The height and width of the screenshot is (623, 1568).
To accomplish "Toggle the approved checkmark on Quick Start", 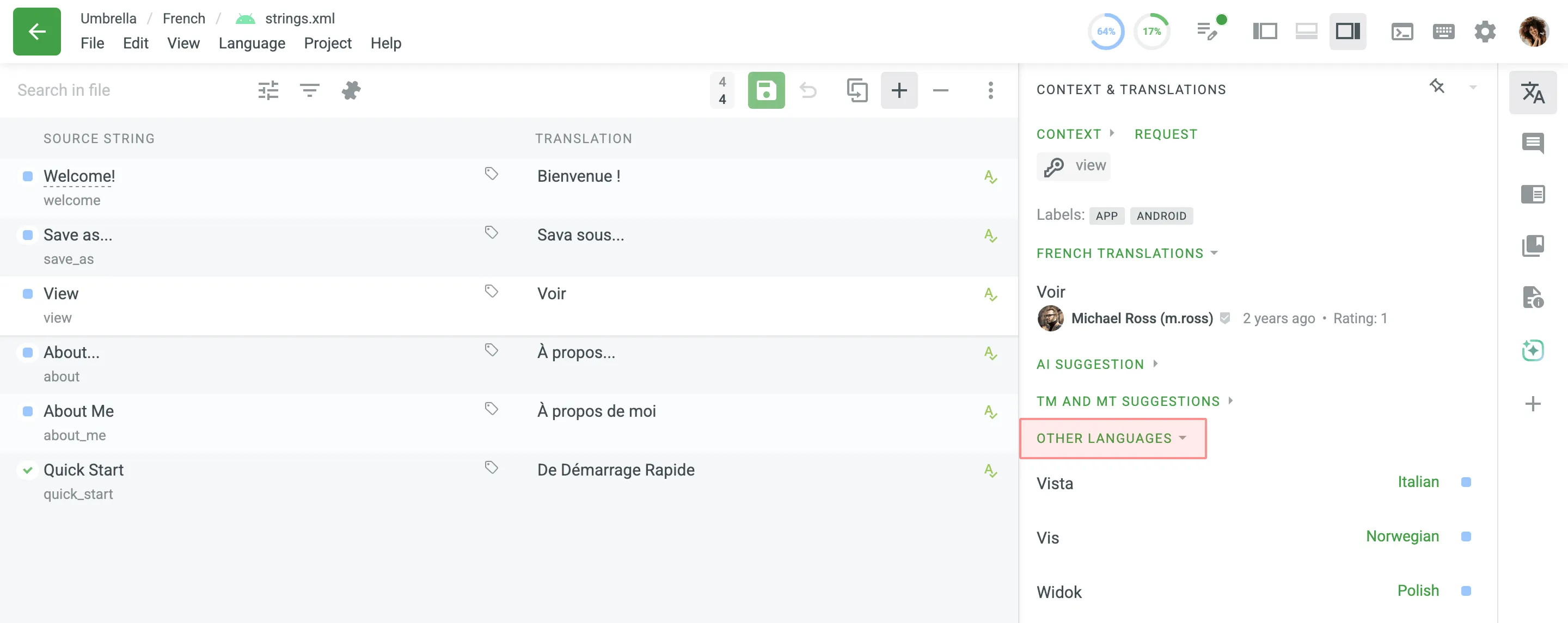I will (27, 470).
